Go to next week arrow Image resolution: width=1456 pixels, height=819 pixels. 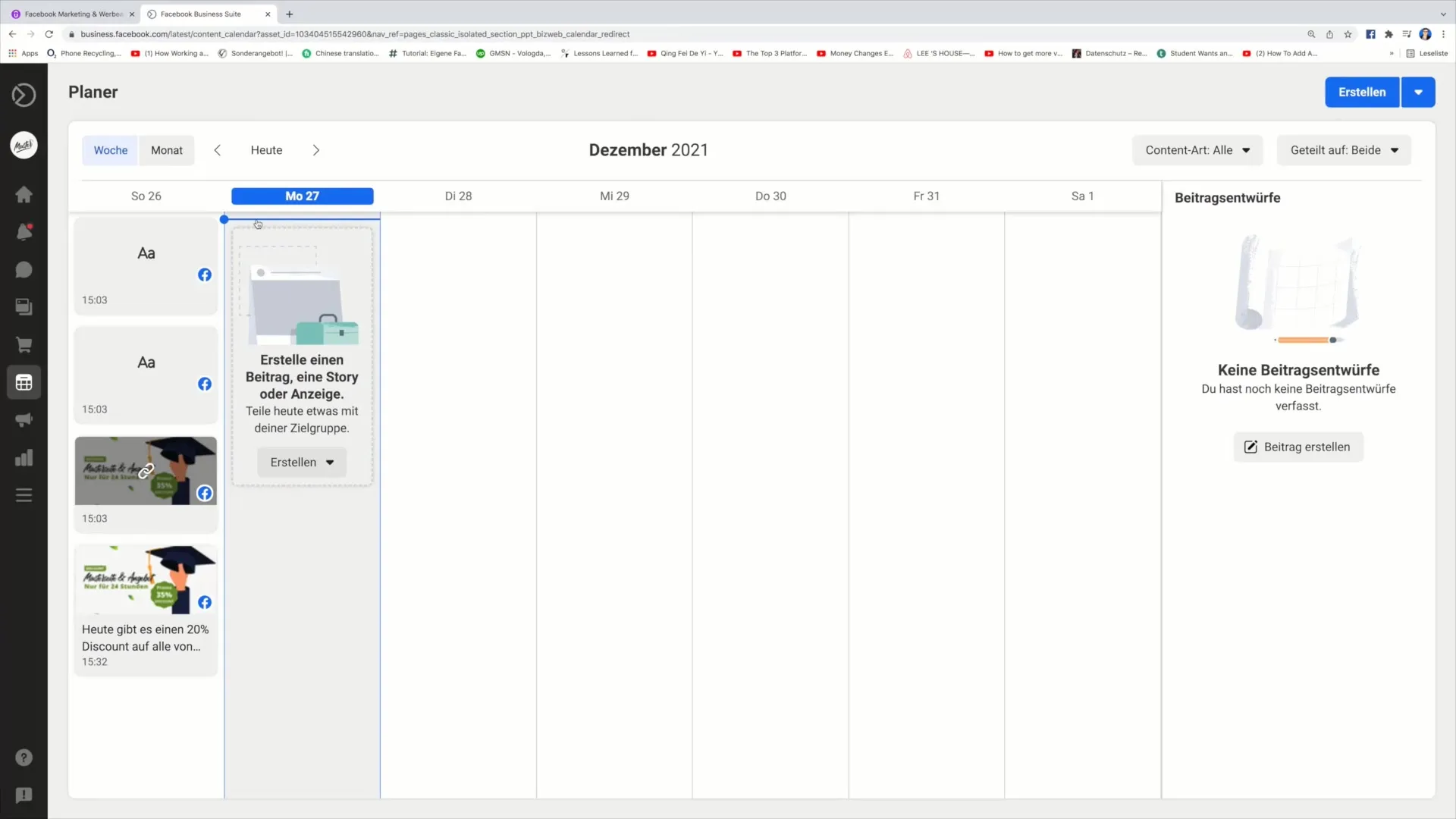(316, 150)
